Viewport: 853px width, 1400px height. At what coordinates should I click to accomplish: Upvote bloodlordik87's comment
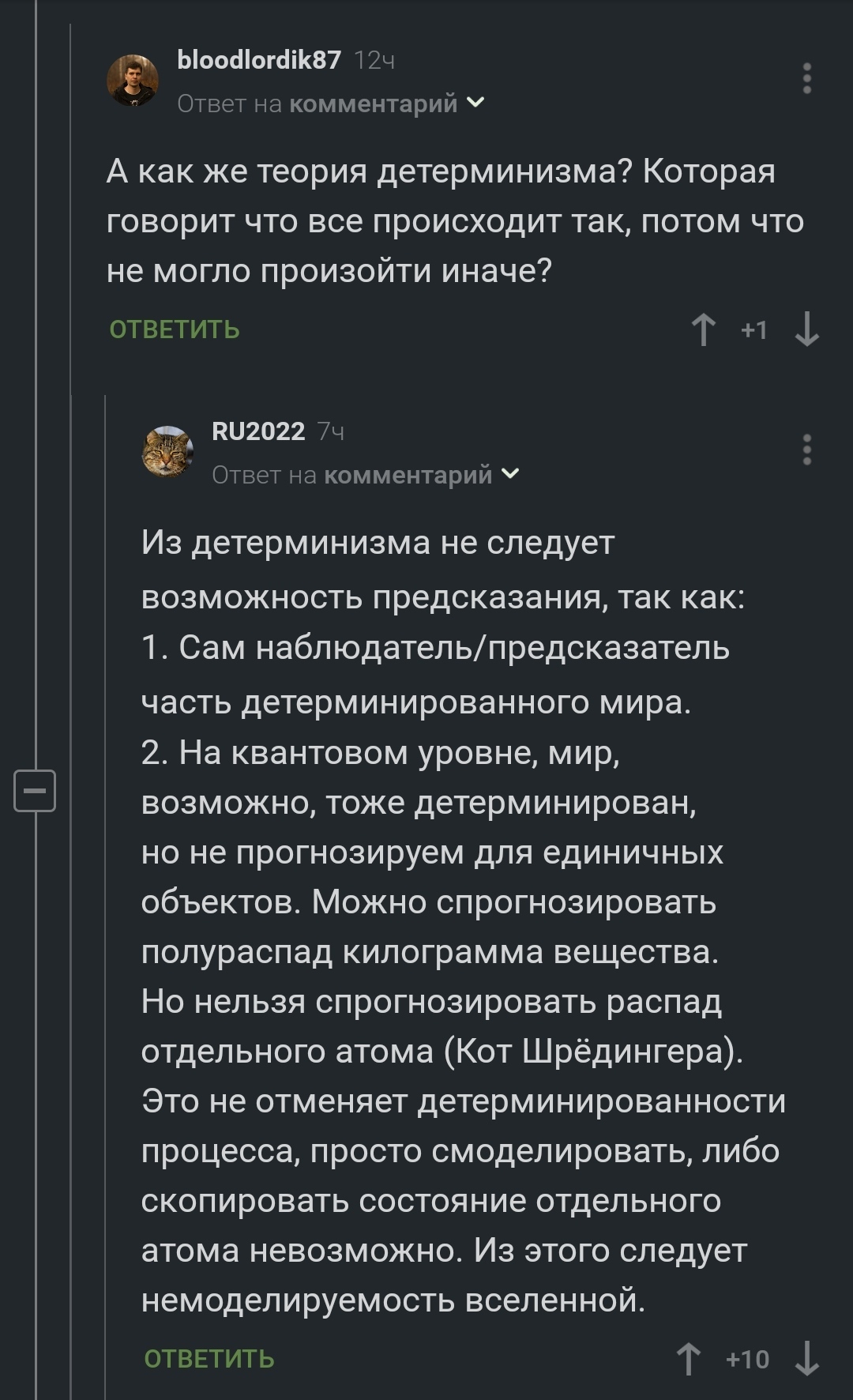click(x=703, y=329)
